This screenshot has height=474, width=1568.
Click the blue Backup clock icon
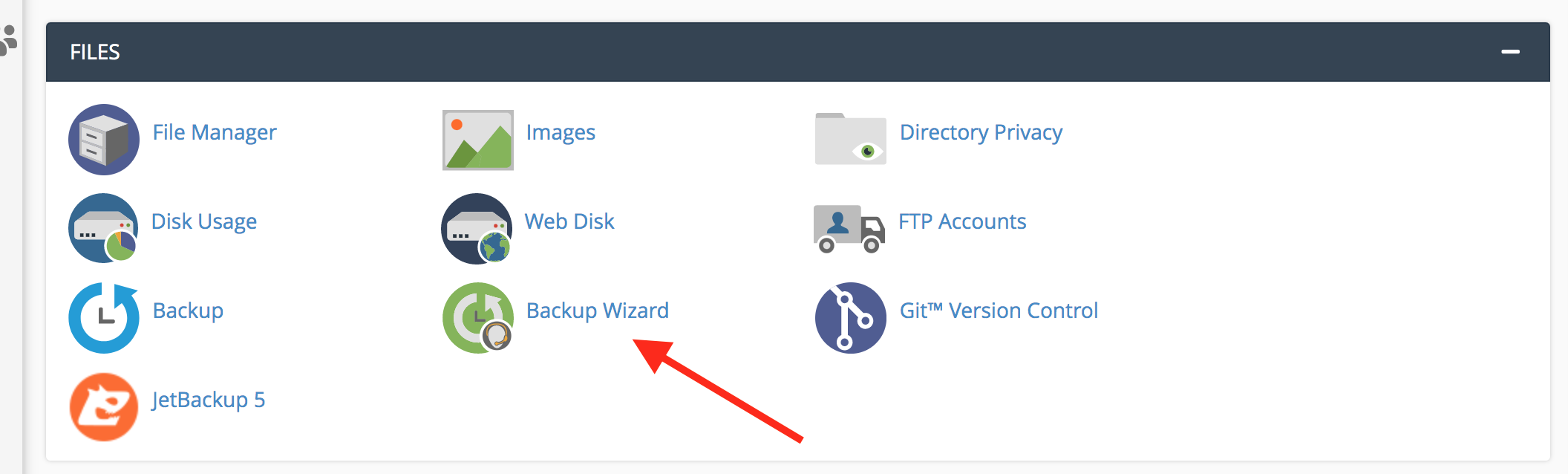(104, 317)
